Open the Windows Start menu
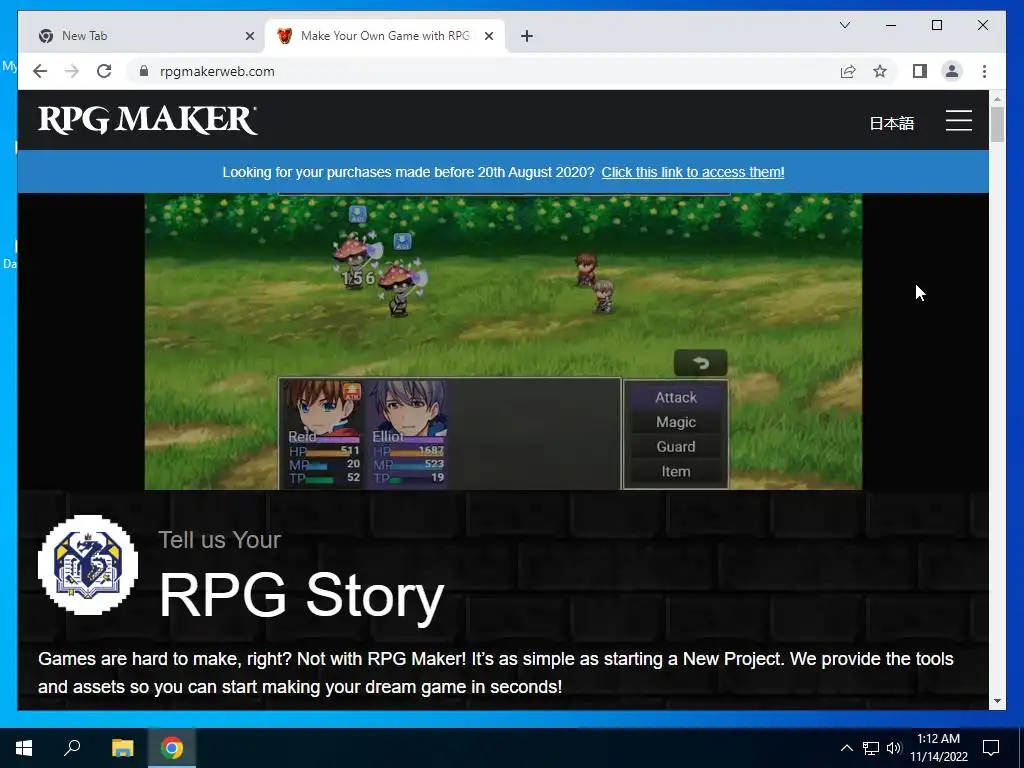1024x768 pixels. [x=24, y=748]
